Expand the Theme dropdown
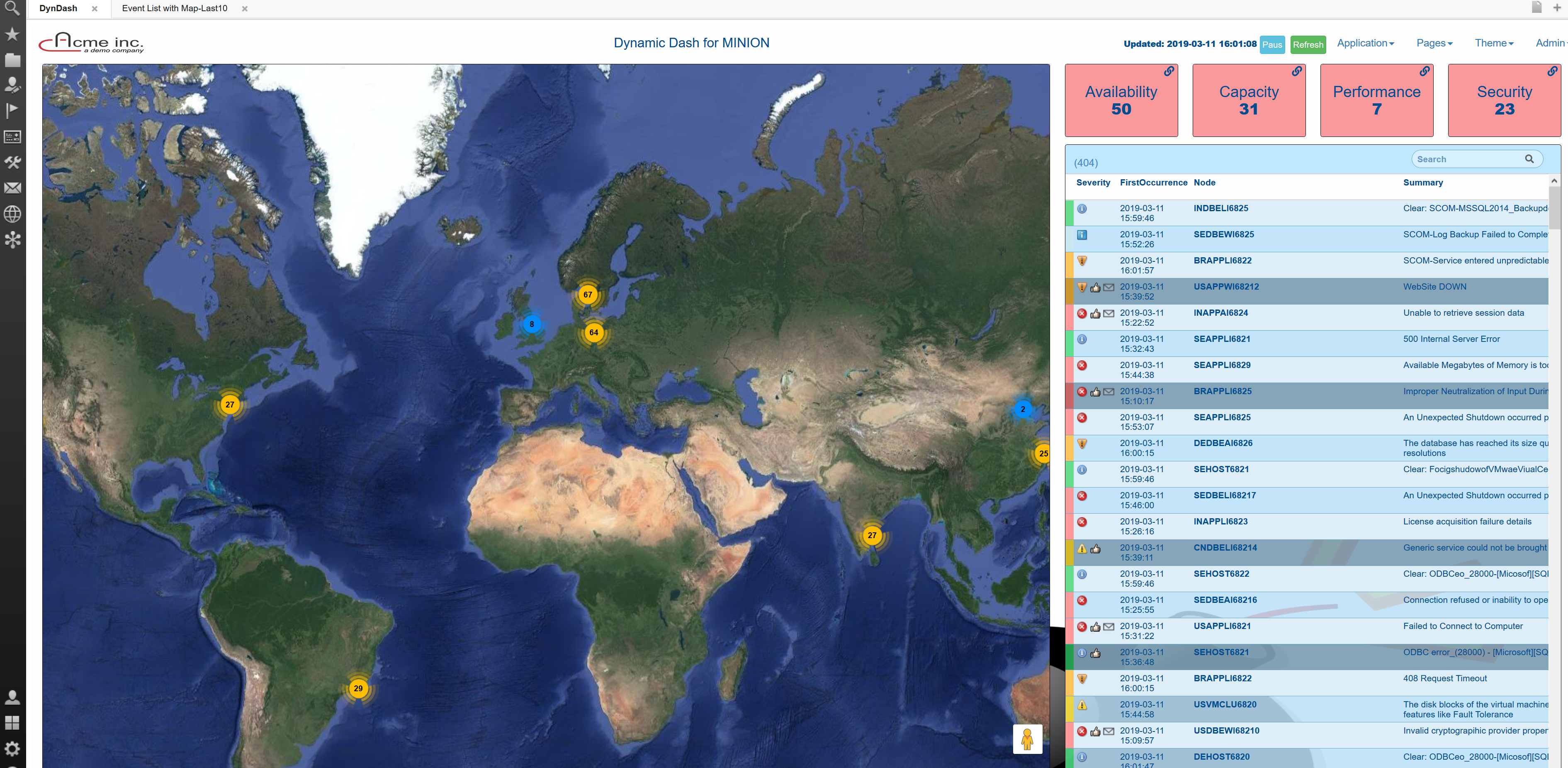 tap(1493, 43)
